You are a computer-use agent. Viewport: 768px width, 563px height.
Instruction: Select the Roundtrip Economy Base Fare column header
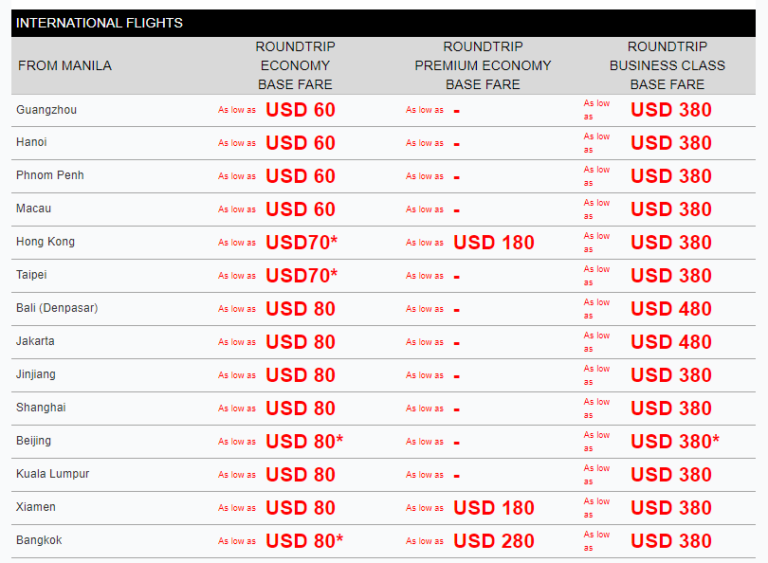pyautogui.click(x=295, y=65)
